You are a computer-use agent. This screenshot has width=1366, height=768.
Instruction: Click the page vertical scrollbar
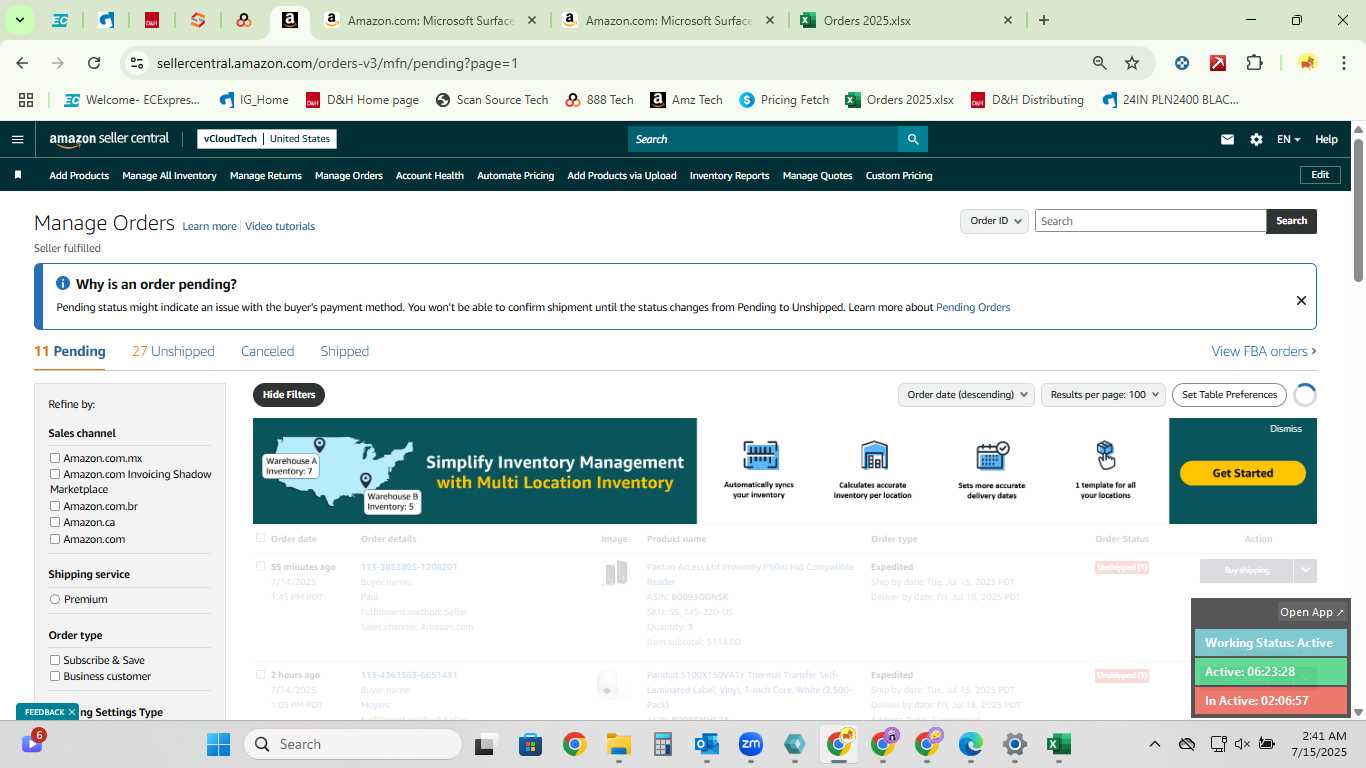point(1358,210)
